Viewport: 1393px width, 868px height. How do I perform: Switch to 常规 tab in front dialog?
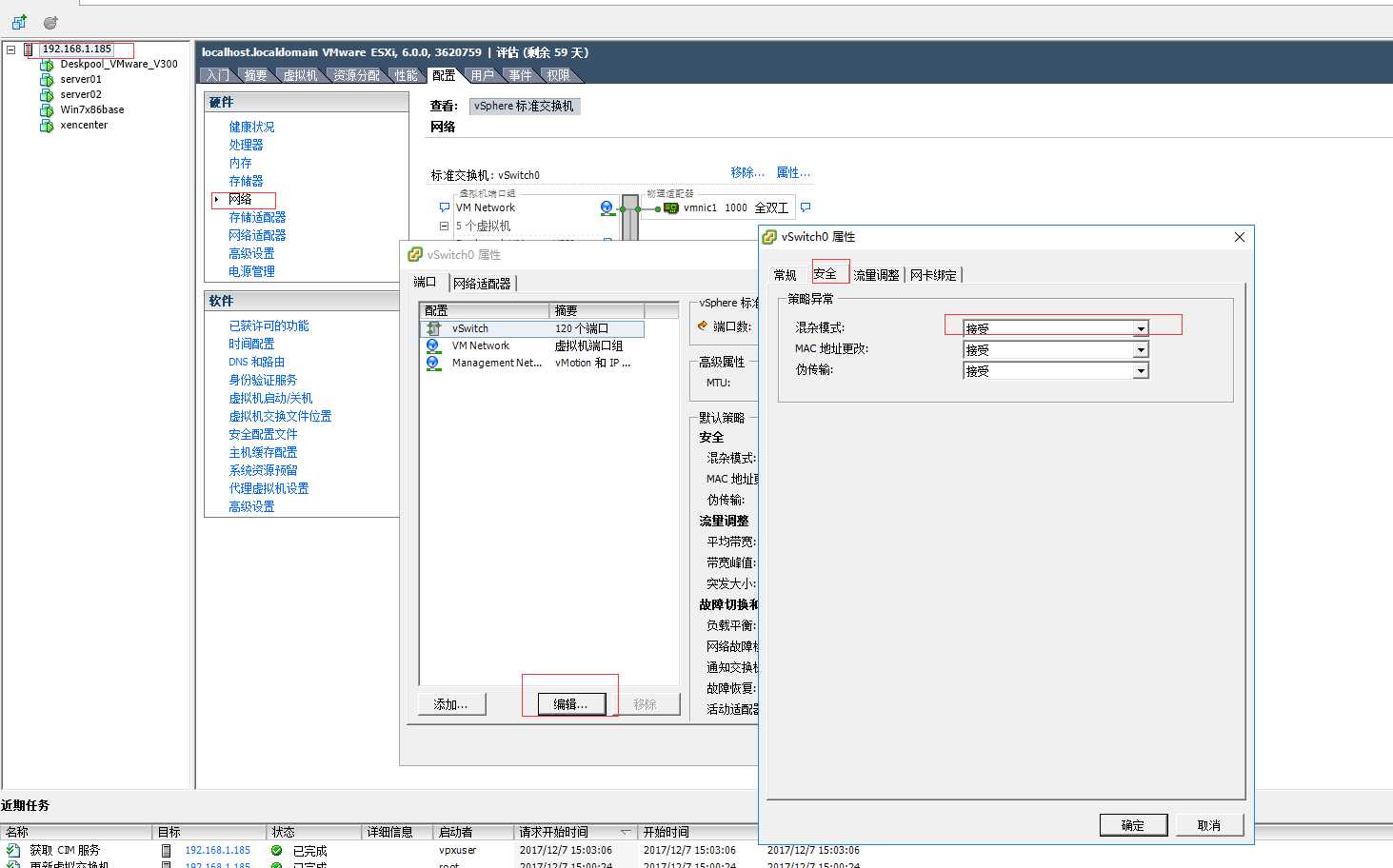(x=785, y=275)
